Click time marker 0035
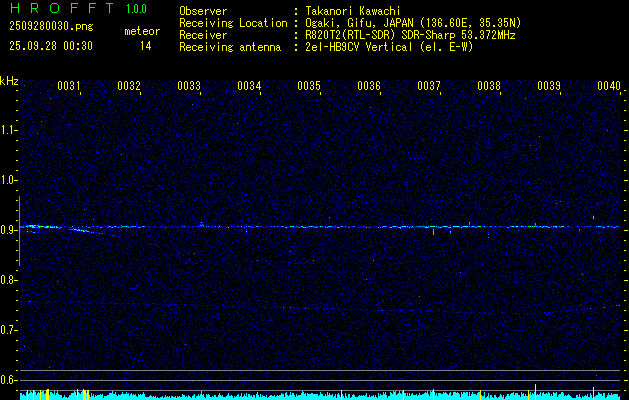Screen dimensions: 629x400 point(309,86)
